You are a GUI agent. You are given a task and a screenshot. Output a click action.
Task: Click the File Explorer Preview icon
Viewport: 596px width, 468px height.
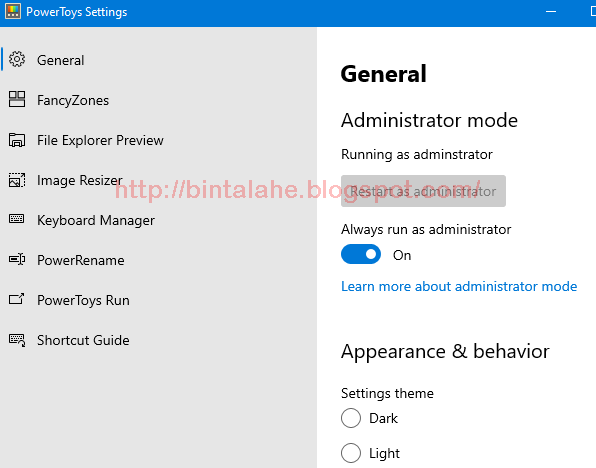point(17,140)
